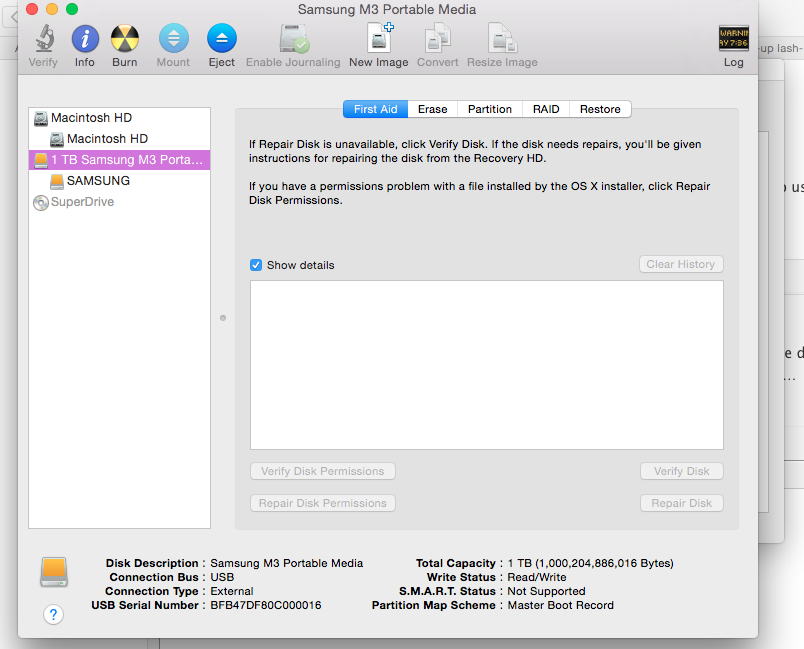Image resolution: width=804 pixels, height=649 pixels.
Task: Click the yellow minimize window button
Action: [x=52, y=9]
